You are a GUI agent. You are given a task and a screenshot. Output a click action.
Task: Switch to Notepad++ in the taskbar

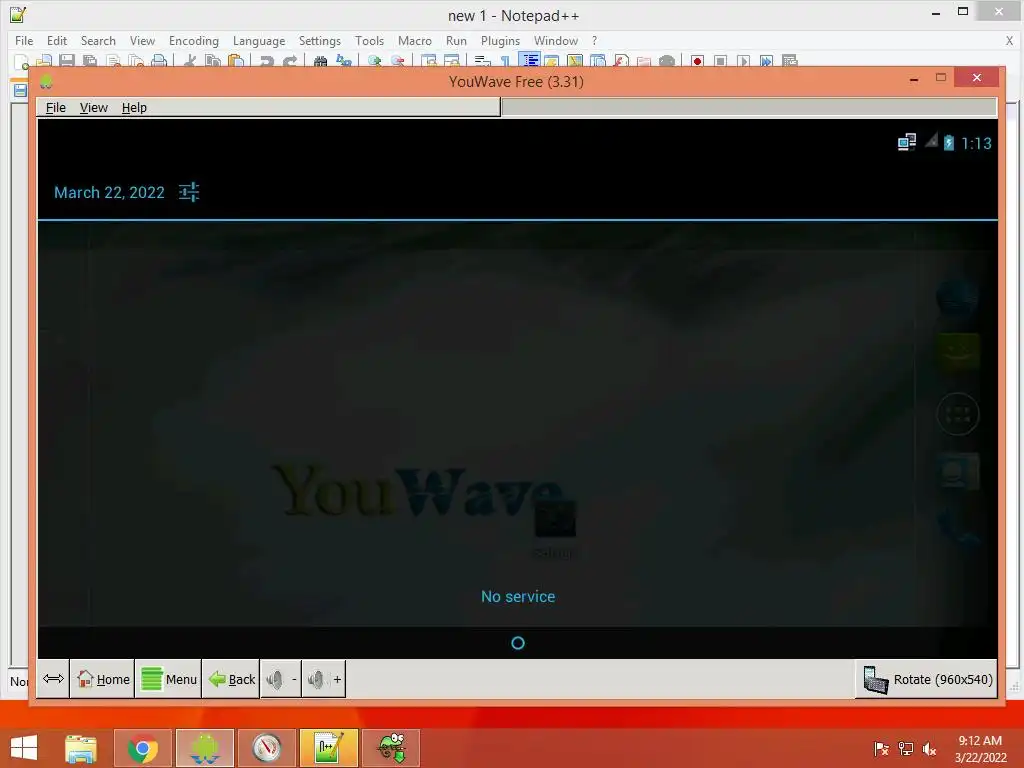coord(328,748)
